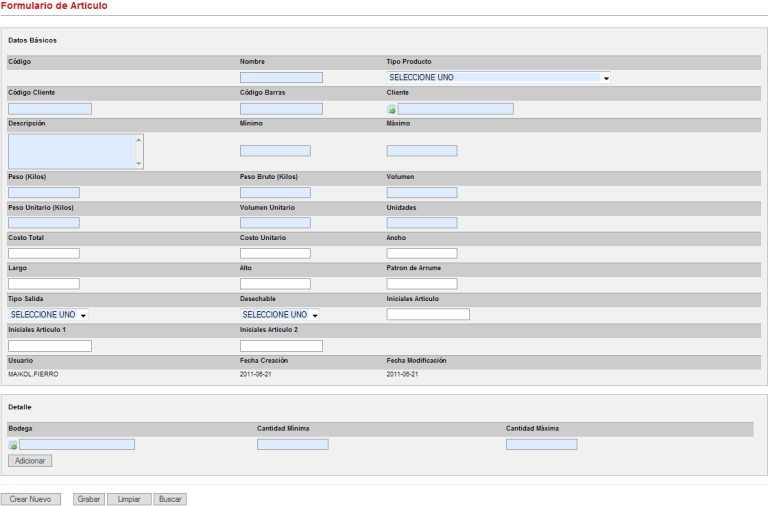Select the Patron de Arrume field

point(421,284)
